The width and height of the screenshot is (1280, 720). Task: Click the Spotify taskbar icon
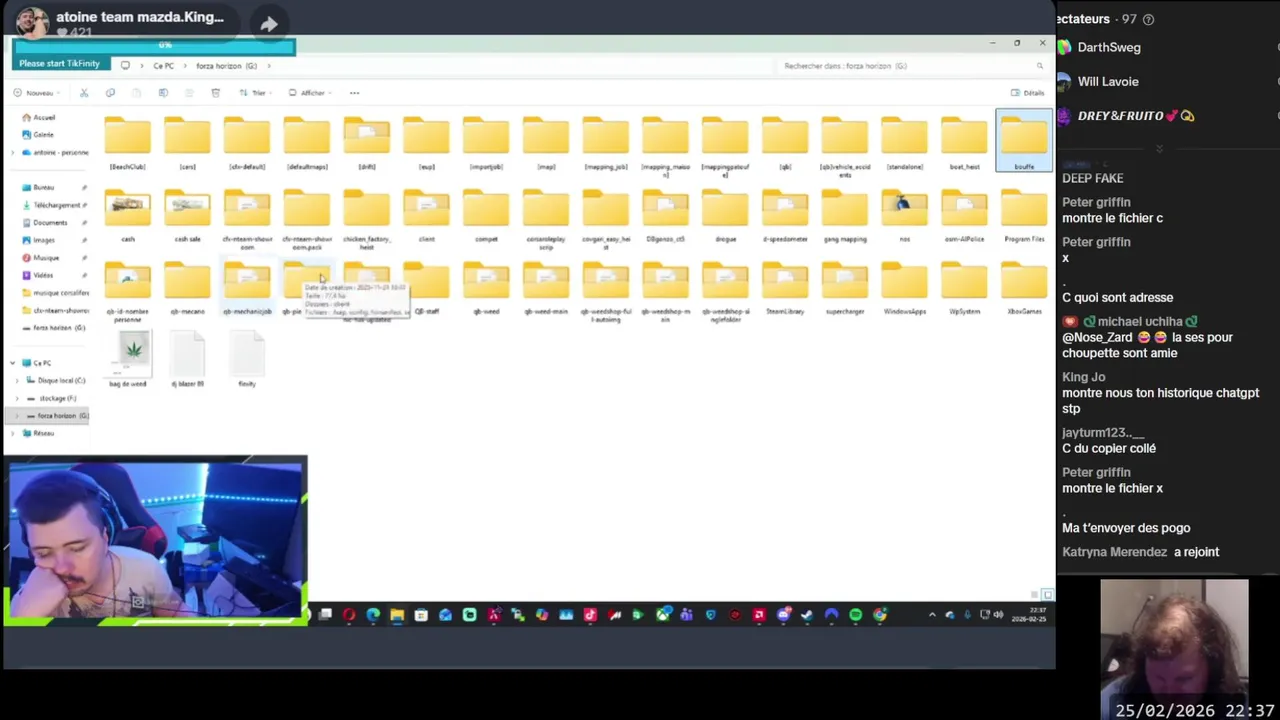856,615
